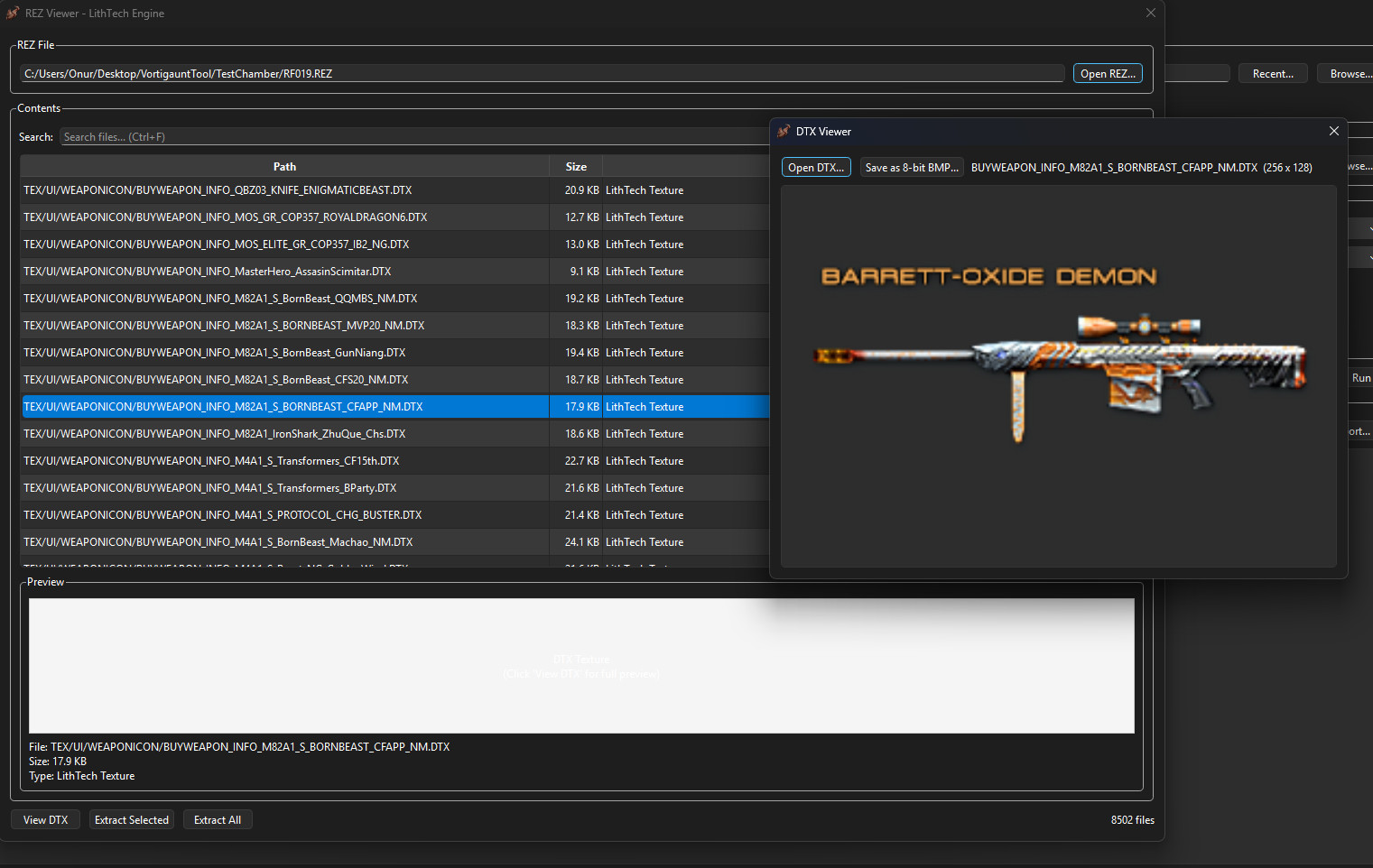Save texture as 8-bit BMP
Viewport: 1373px width, 868px height.
912,167
